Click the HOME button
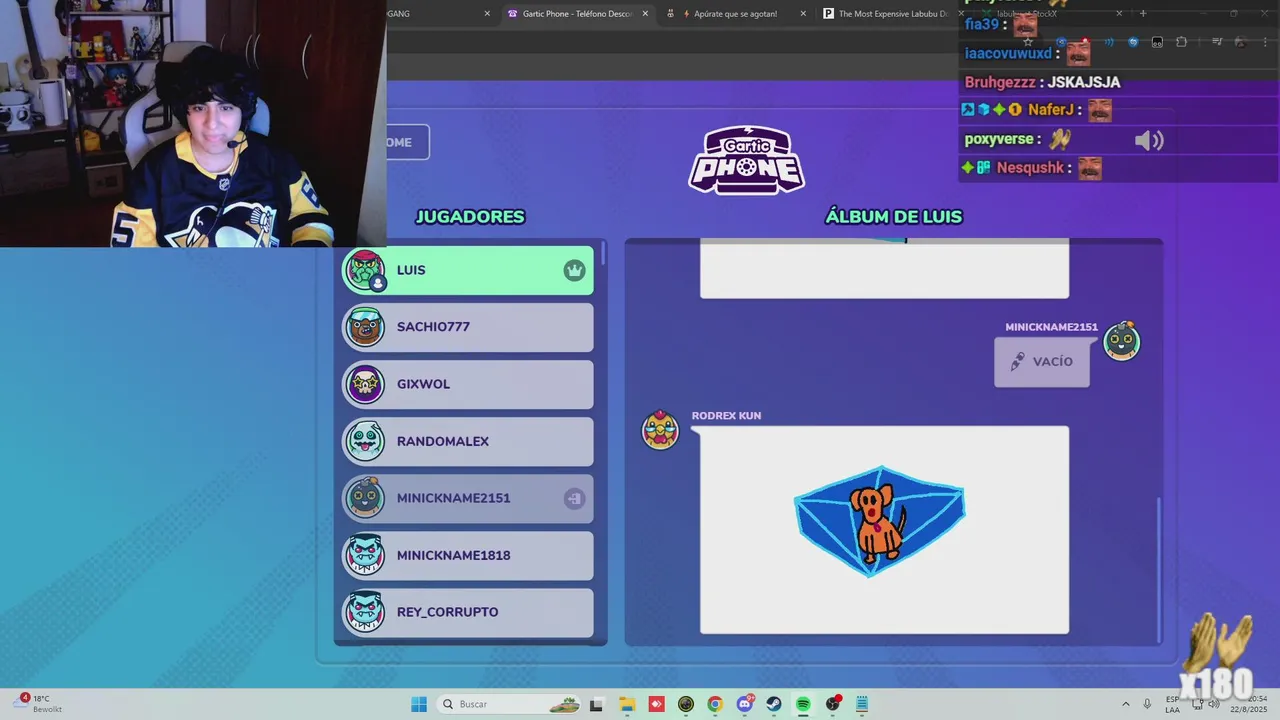The width and height of the screenshot is (1280, 720). click(x=408, y=142)
